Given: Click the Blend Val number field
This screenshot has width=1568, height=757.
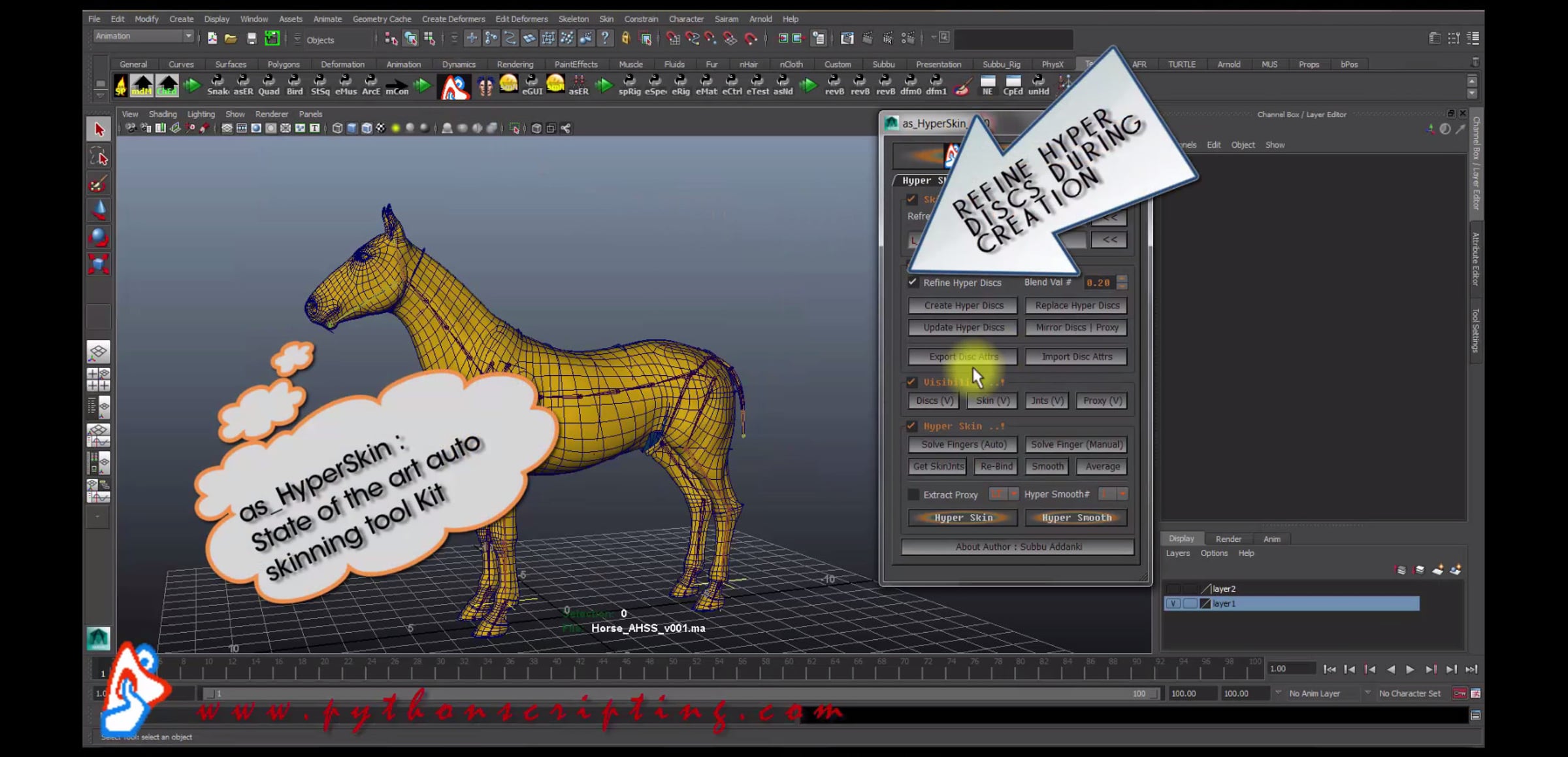Looking at the screenshot, I should 1099,282.
